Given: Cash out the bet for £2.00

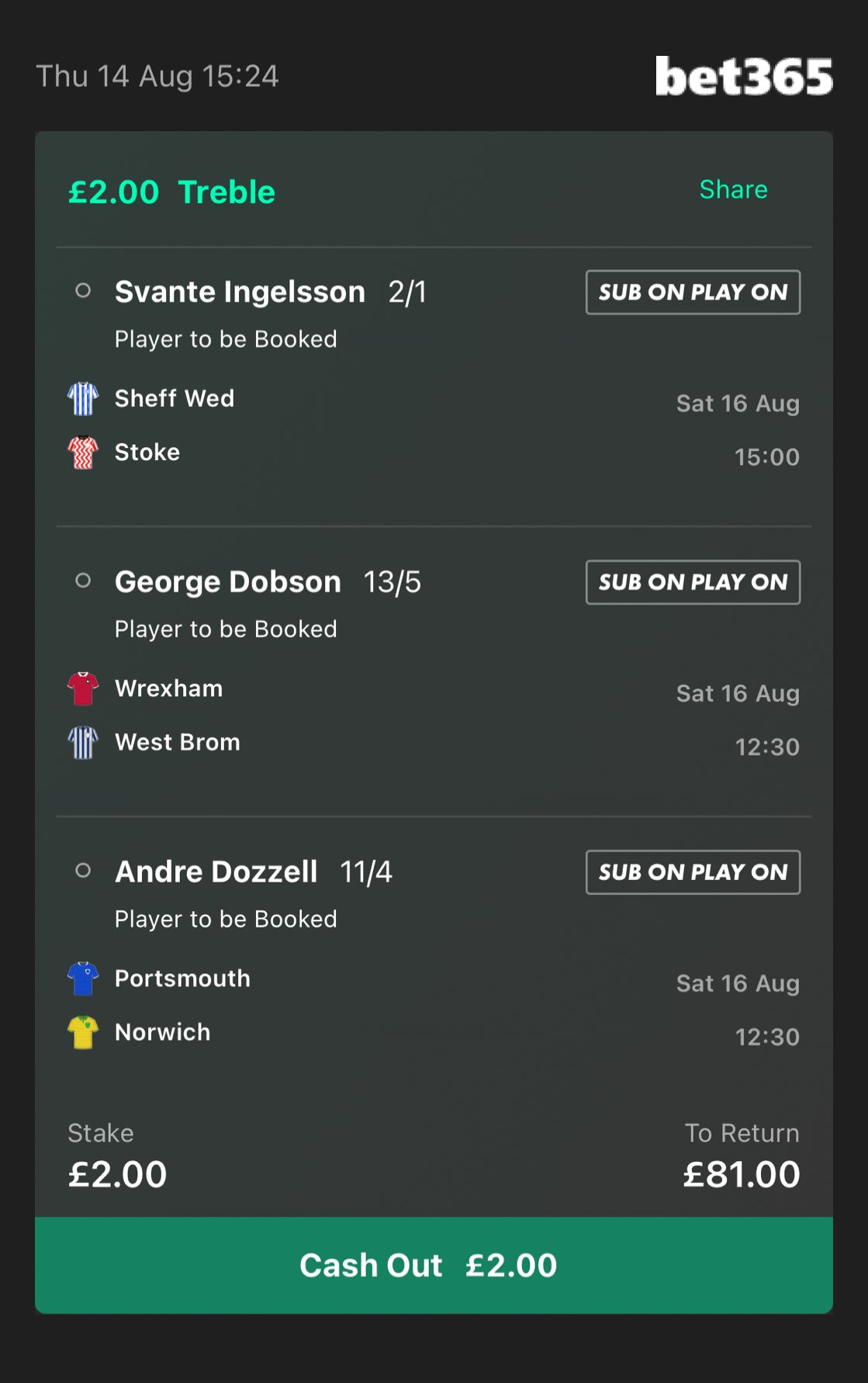Looking at the screenshot, I should [x=434, y=1265].
